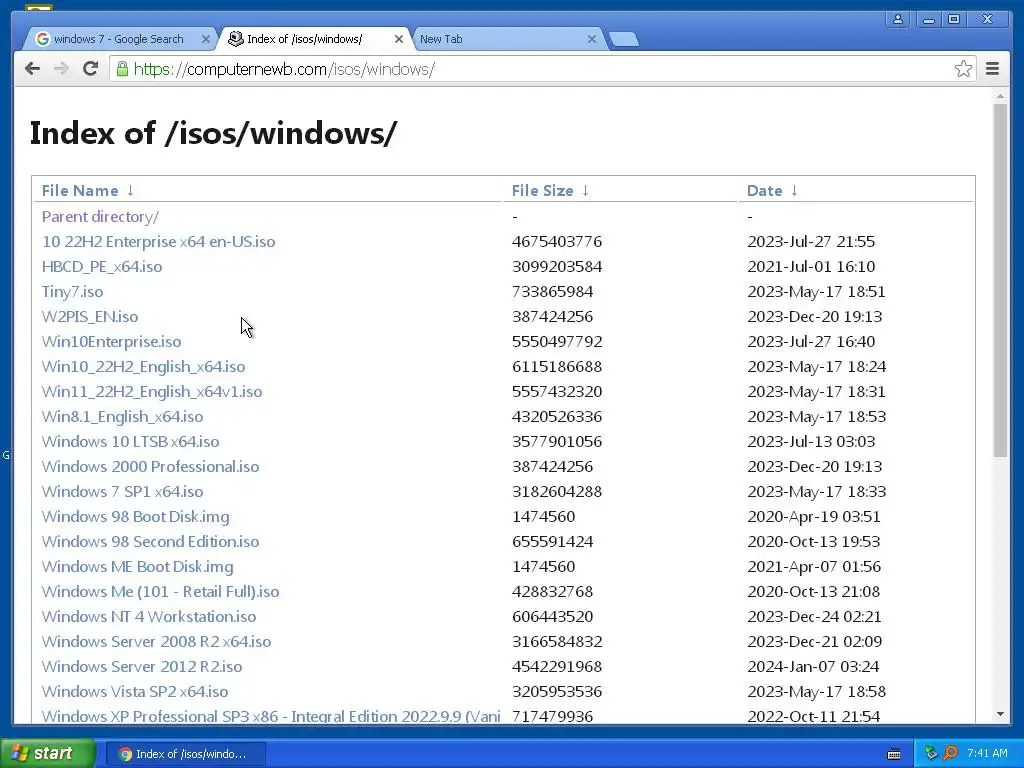1024x768 pixels.
Task: Click the vertical scrollbar thumb
Action: tap(1000, 281)
